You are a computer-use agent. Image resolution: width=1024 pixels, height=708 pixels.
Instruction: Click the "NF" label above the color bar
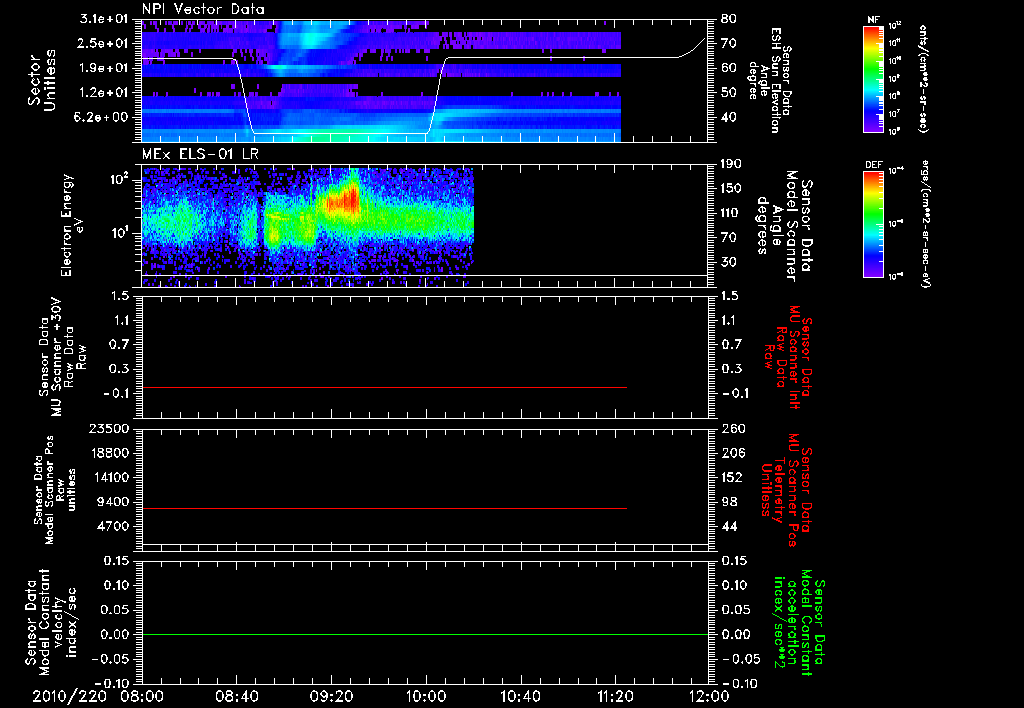tap(873, 20)
